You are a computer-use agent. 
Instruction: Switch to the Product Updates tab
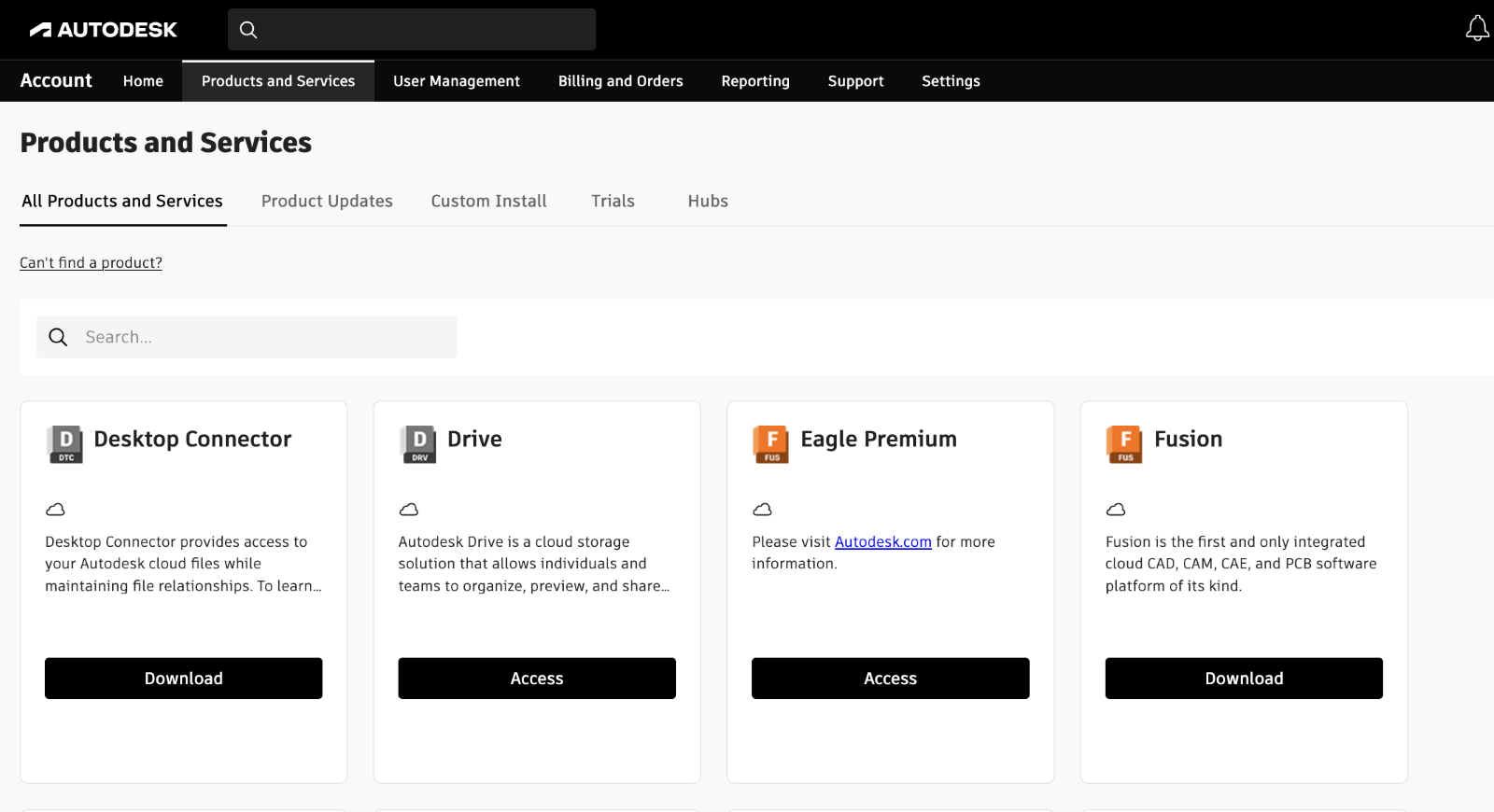click(327, 201)
